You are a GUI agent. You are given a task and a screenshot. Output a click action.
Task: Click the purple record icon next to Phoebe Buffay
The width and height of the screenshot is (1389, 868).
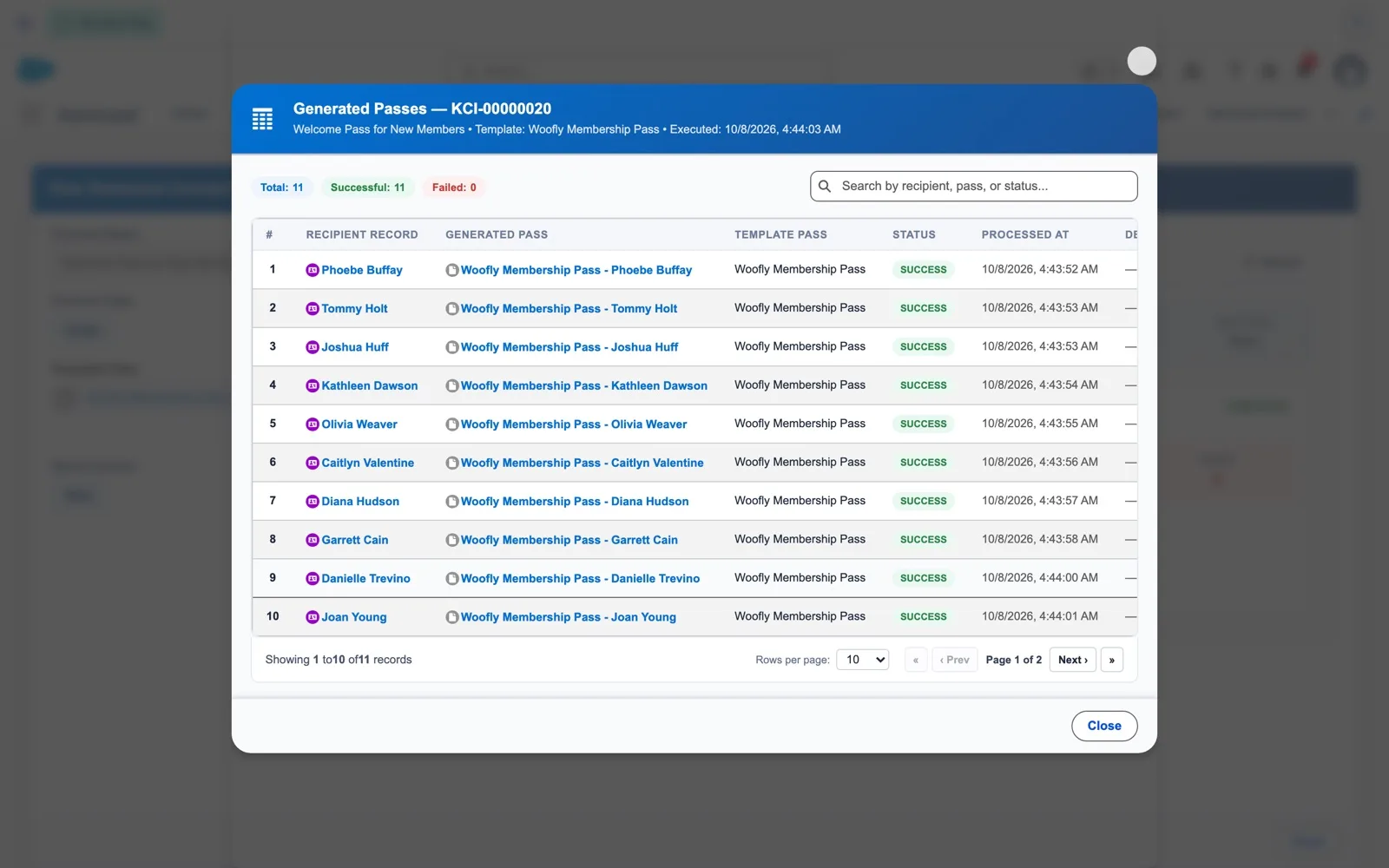[x=313, y=270]
